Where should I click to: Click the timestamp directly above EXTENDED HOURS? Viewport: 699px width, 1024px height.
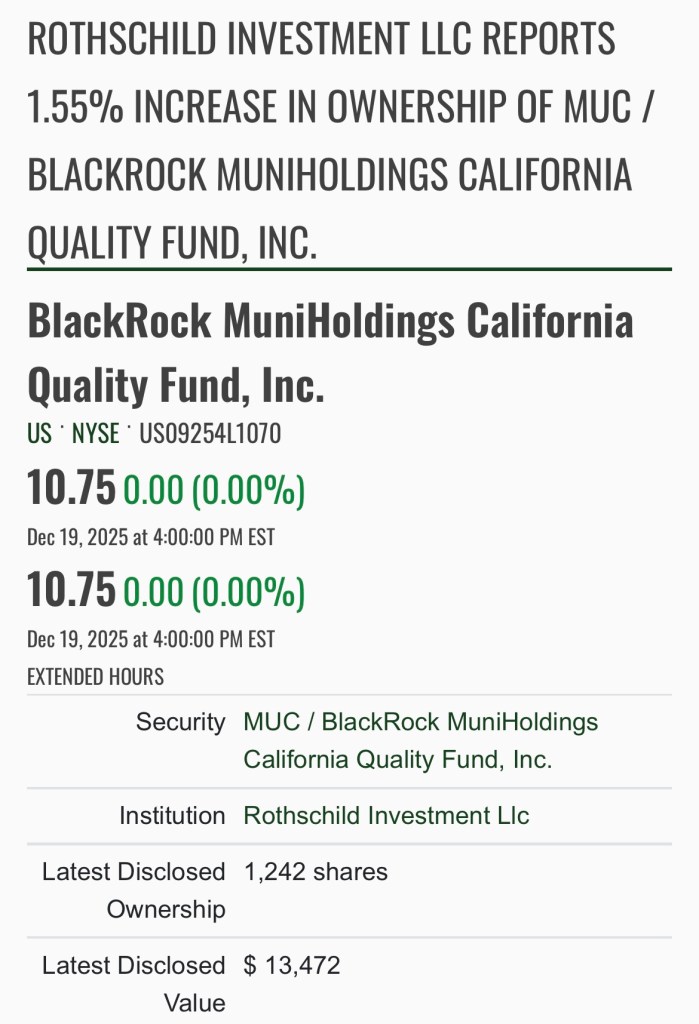(x=150, y=638)
